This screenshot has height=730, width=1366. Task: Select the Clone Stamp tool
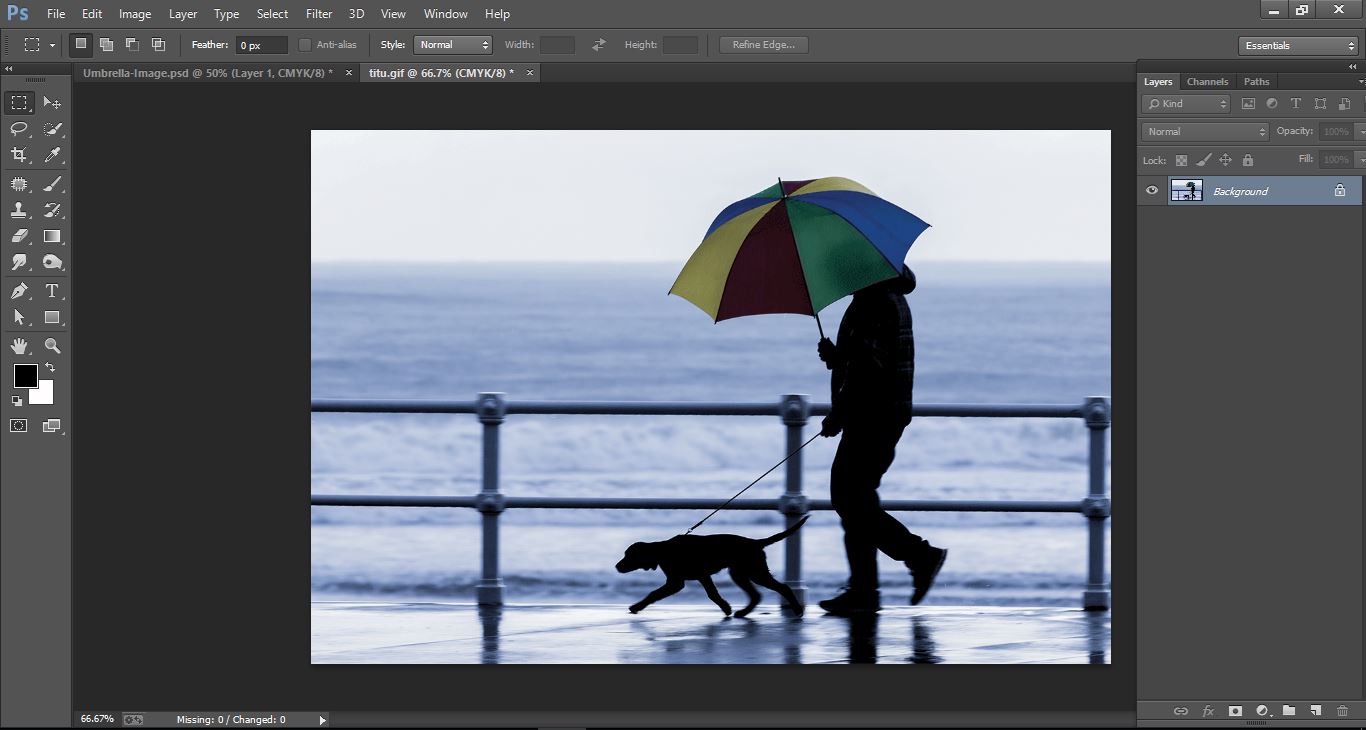pyautogui.click(x=18, y=209)
